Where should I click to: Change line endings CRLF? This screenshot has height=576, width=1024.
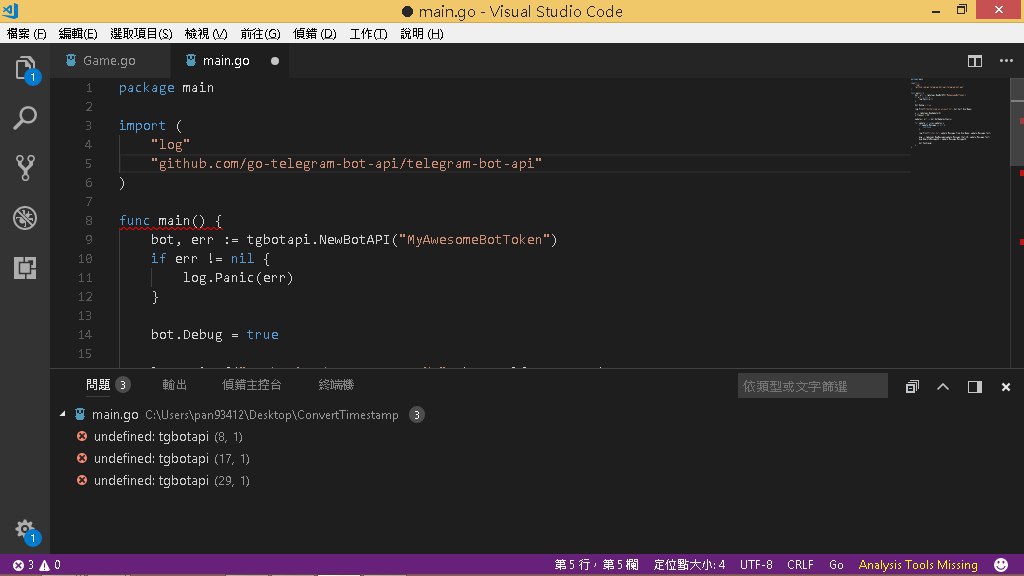pos(800,565)
